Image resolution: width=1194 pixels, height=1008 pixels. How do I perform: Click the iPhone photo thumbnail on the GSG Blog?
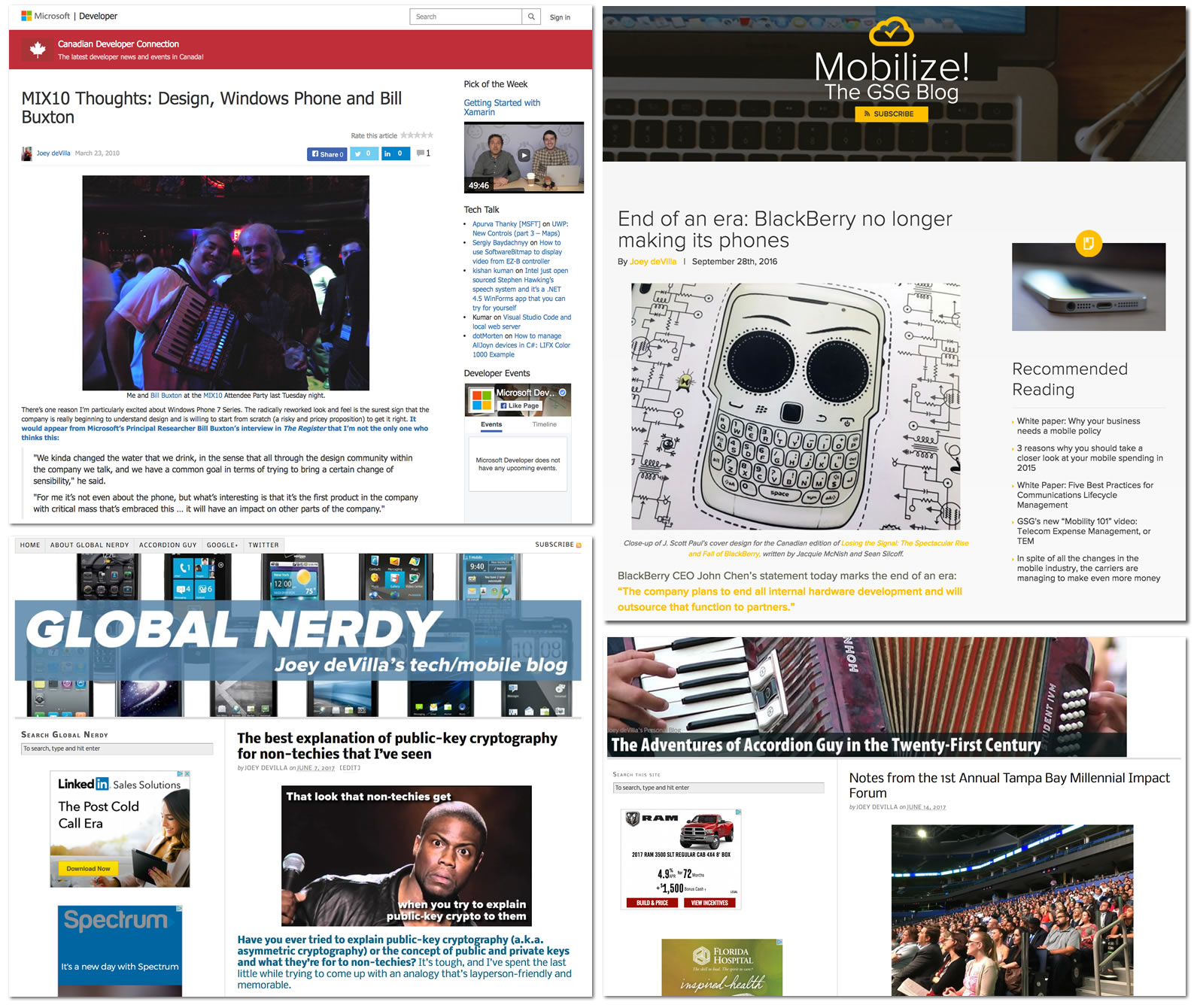[x=1088, y=287]
